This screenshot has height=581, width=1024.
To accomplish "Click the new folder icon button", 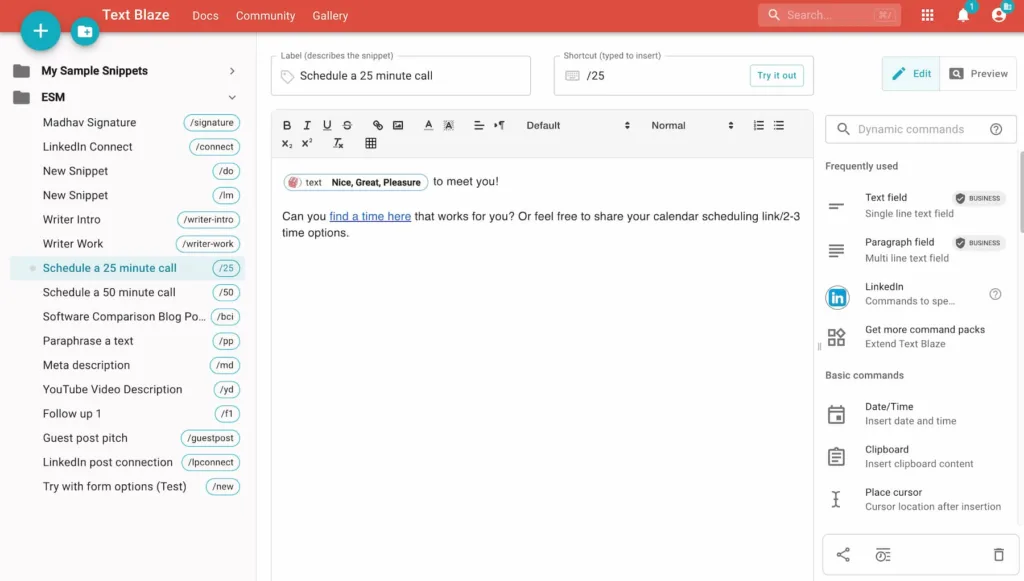I will [85, 31].
